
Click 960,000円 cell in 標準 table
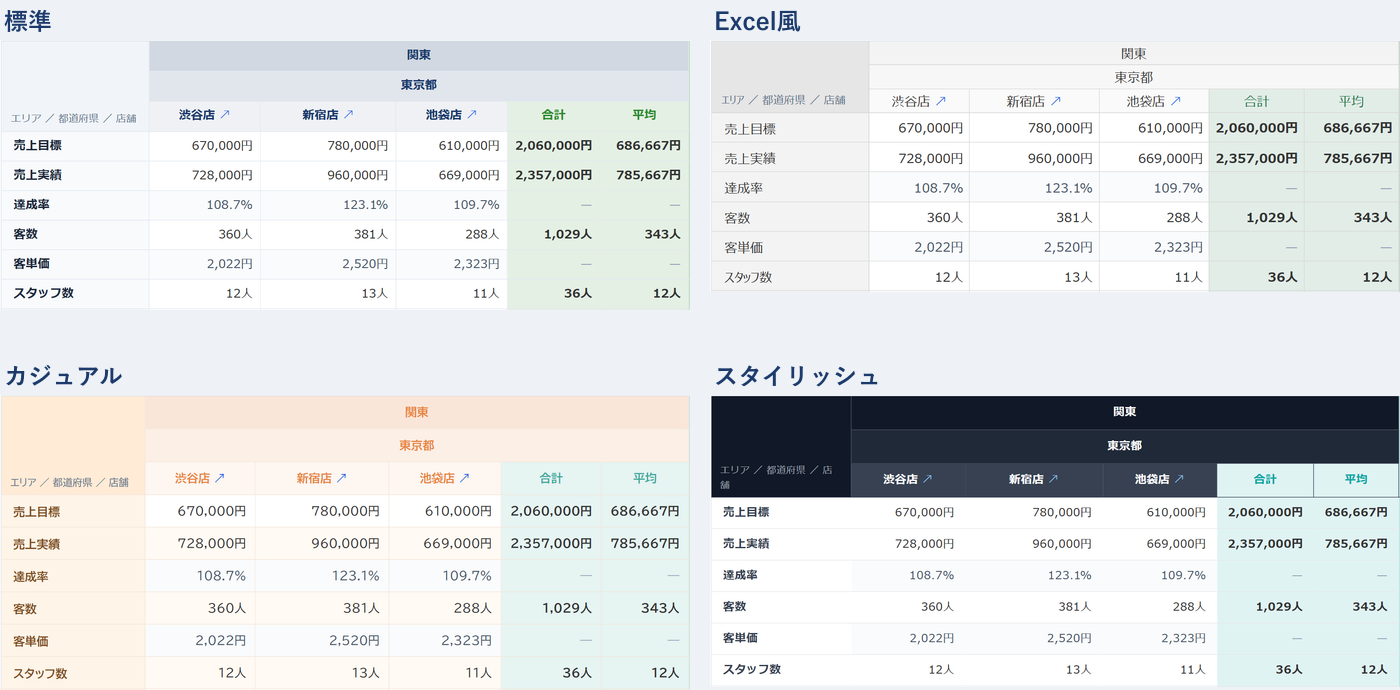[328, 175]
